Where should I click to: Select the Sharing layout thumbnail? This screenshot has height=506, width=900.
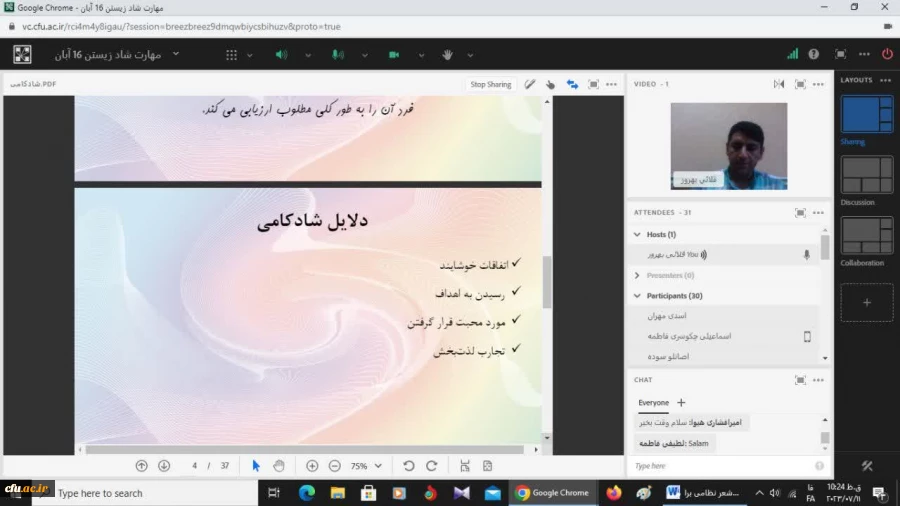(x=867, y=114)
